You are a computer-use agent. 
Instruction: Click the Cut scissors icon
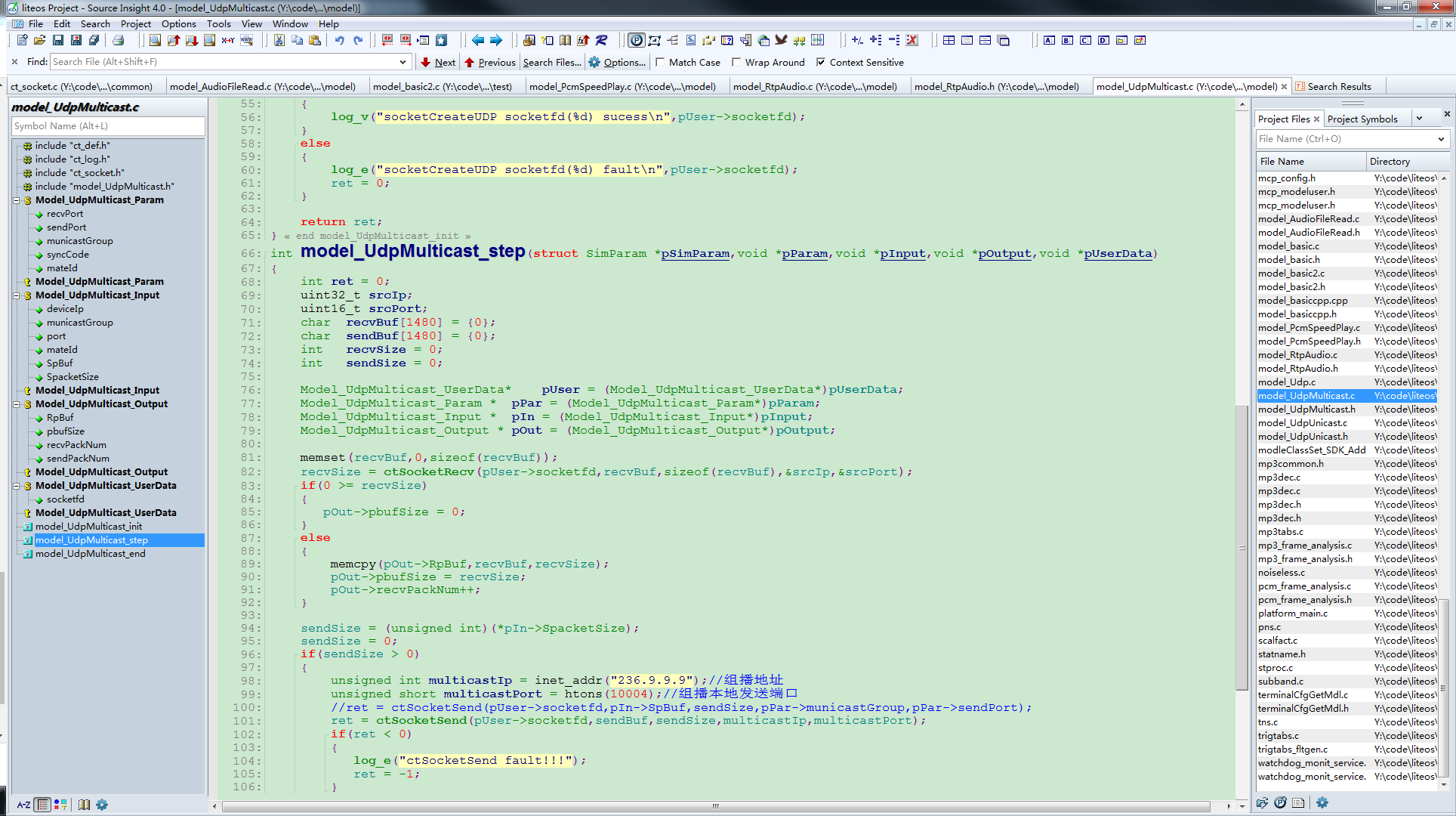(279, 40)
